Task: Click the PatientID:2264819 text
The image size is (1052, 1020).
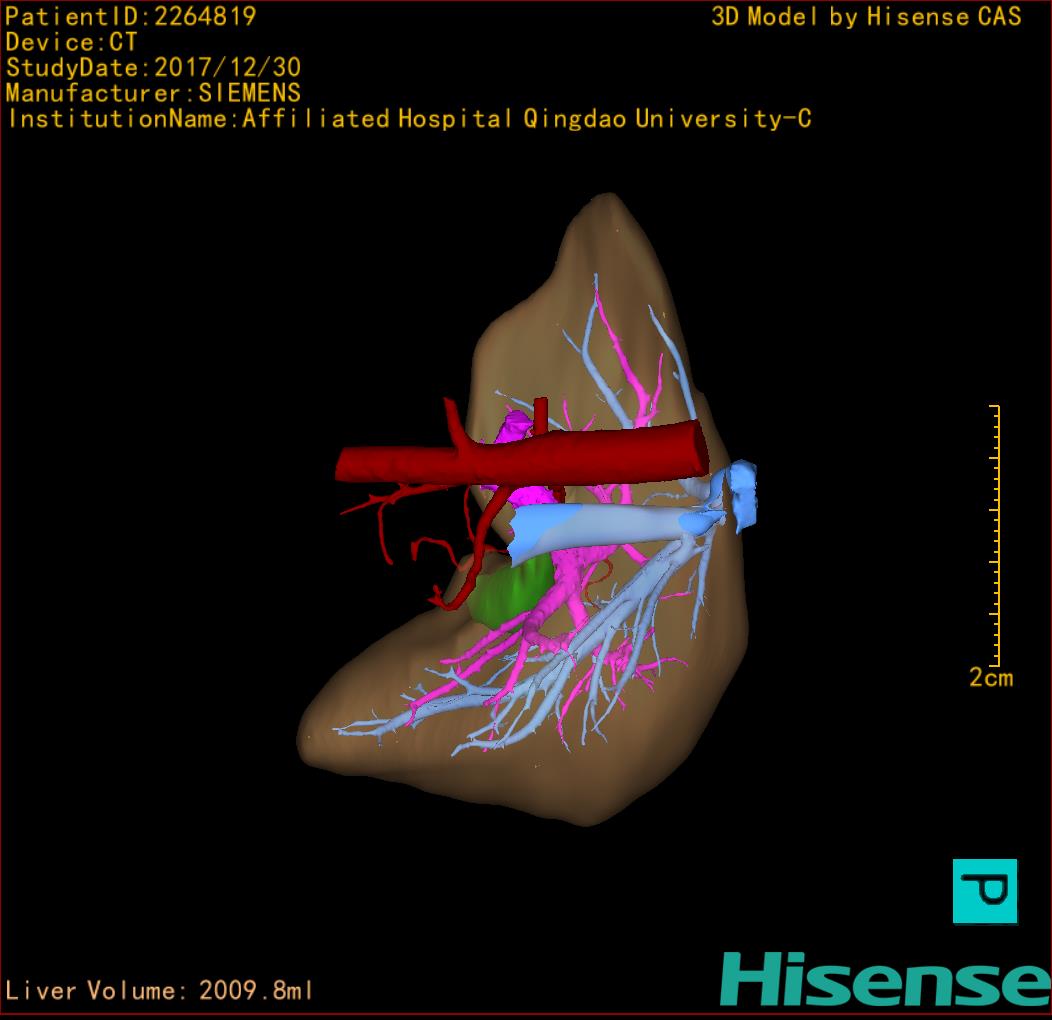Action: point(131,16)
